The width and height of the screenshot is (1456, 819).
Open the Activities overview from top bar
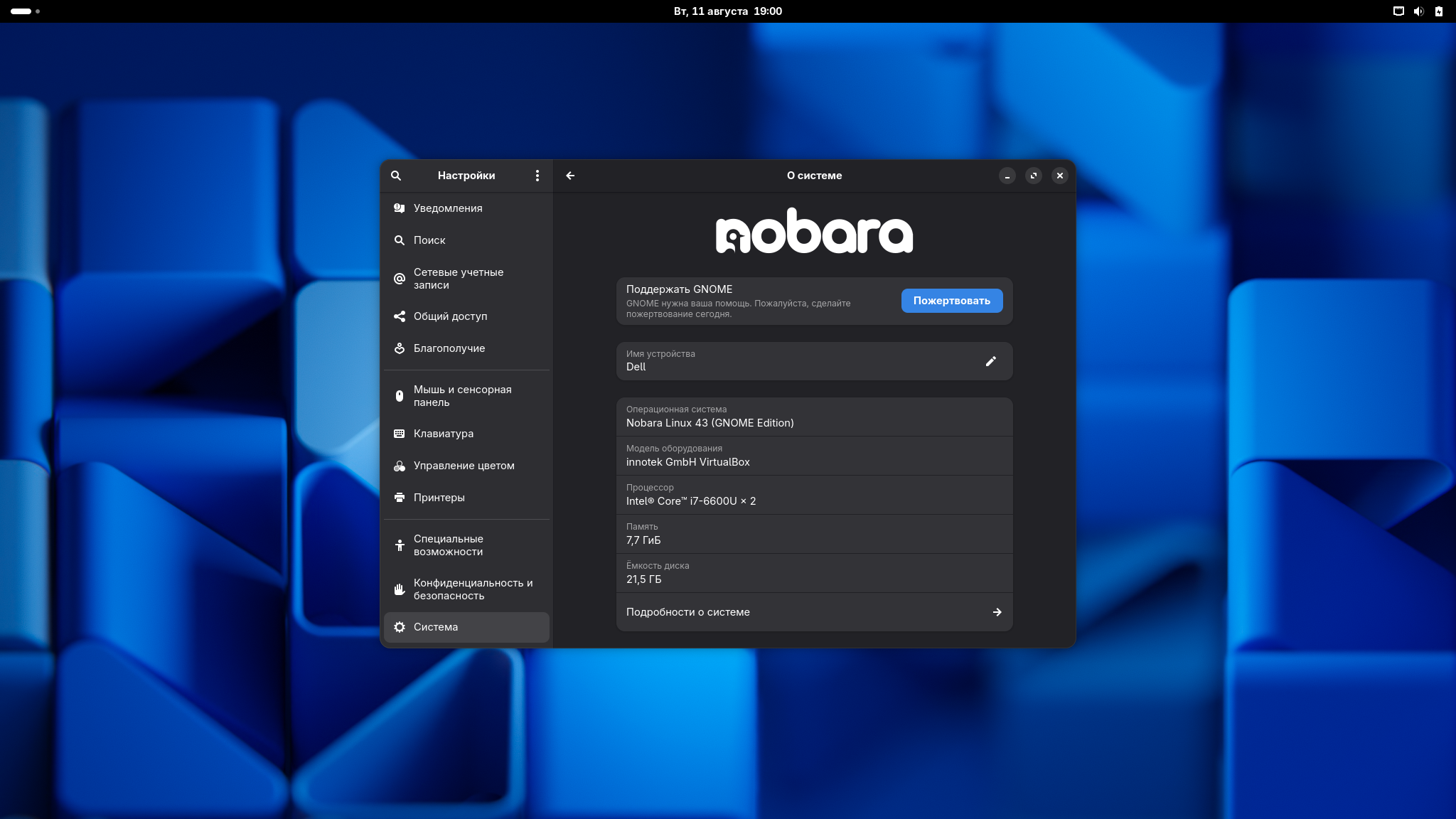tap(25, 11)
